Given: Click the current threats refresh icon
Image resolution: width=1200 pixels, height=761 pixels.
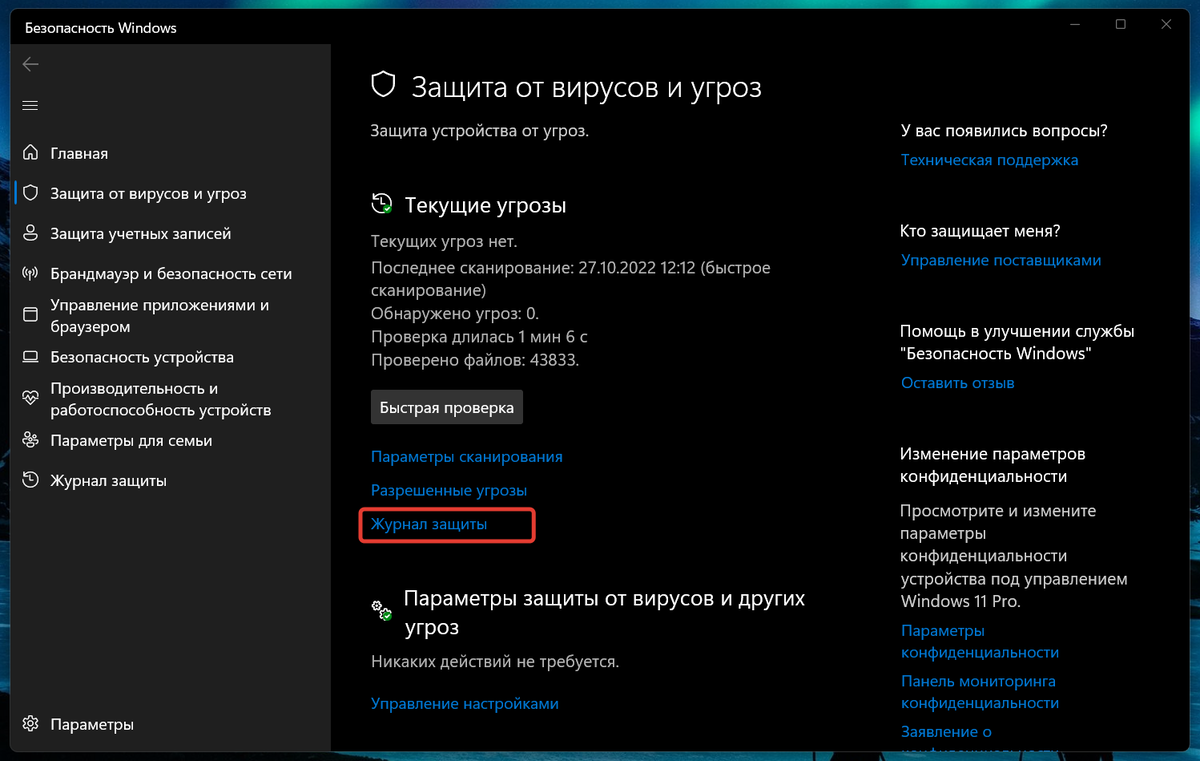Looking at the screenshot, I should click(382, 204).
